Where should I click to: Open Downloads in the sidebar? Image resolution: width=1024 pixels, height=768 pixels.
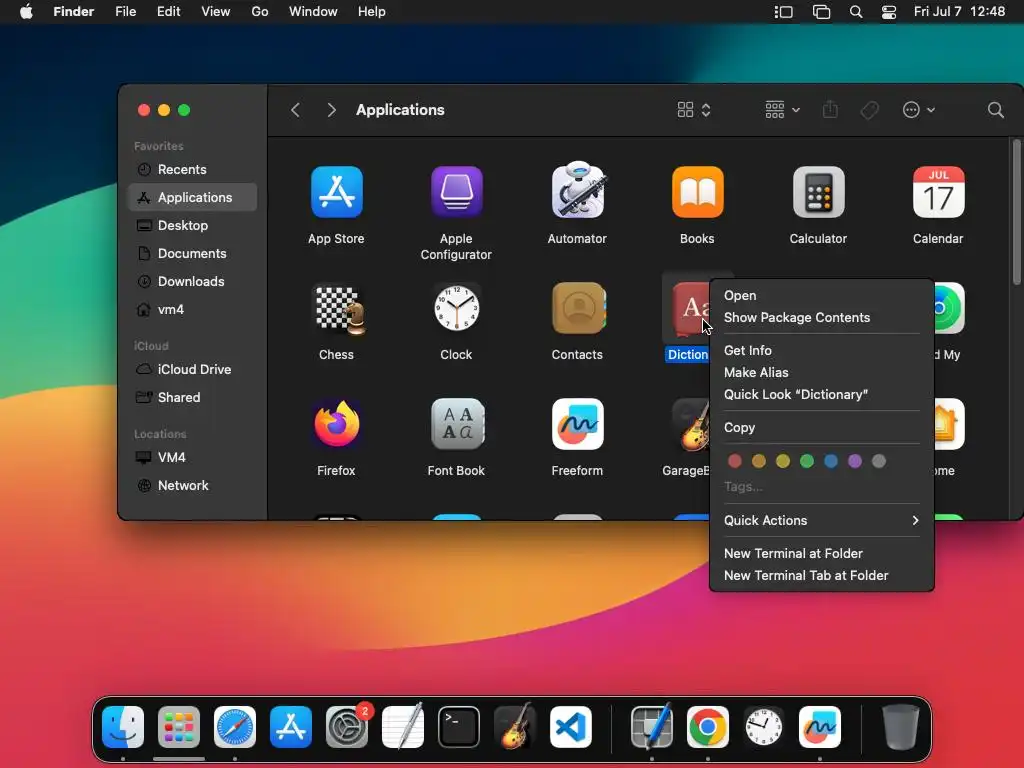(x=193, y=281)
